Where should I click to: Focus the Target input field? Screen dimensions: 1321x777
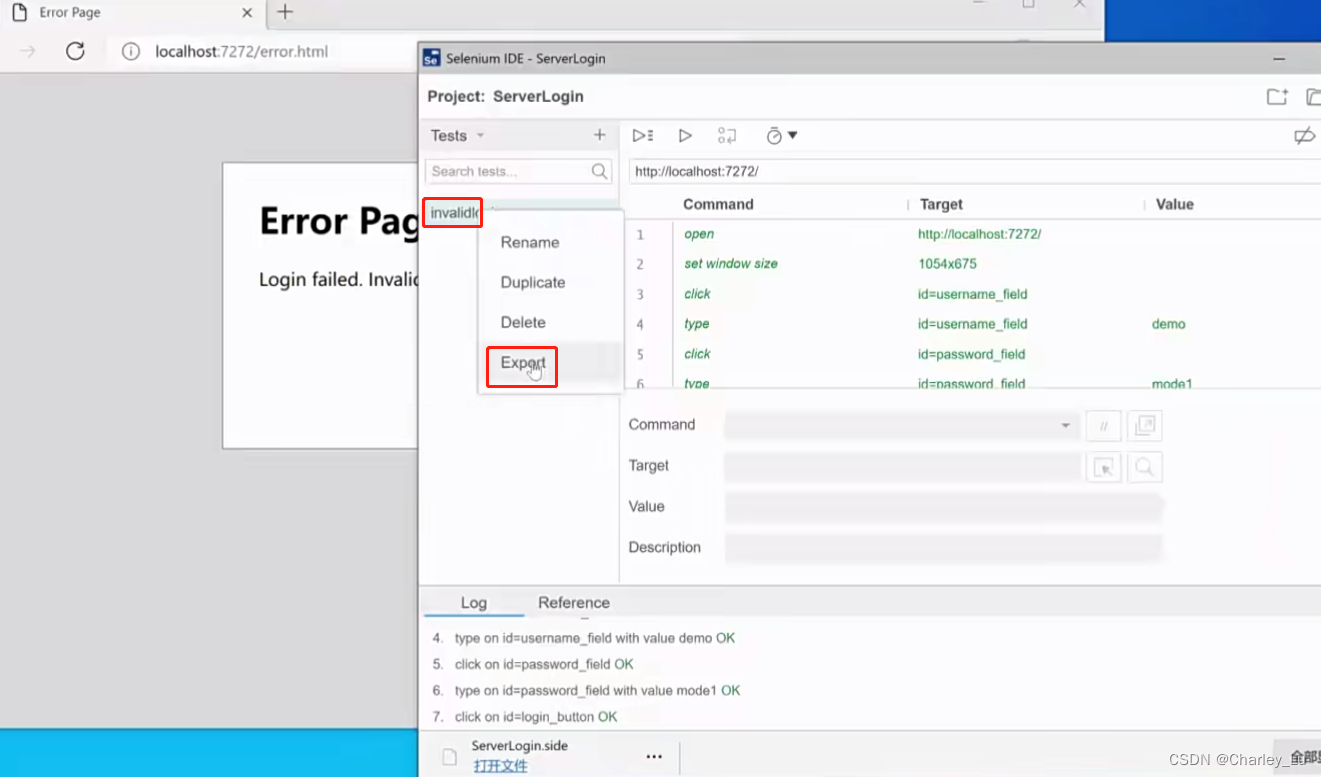902,467
